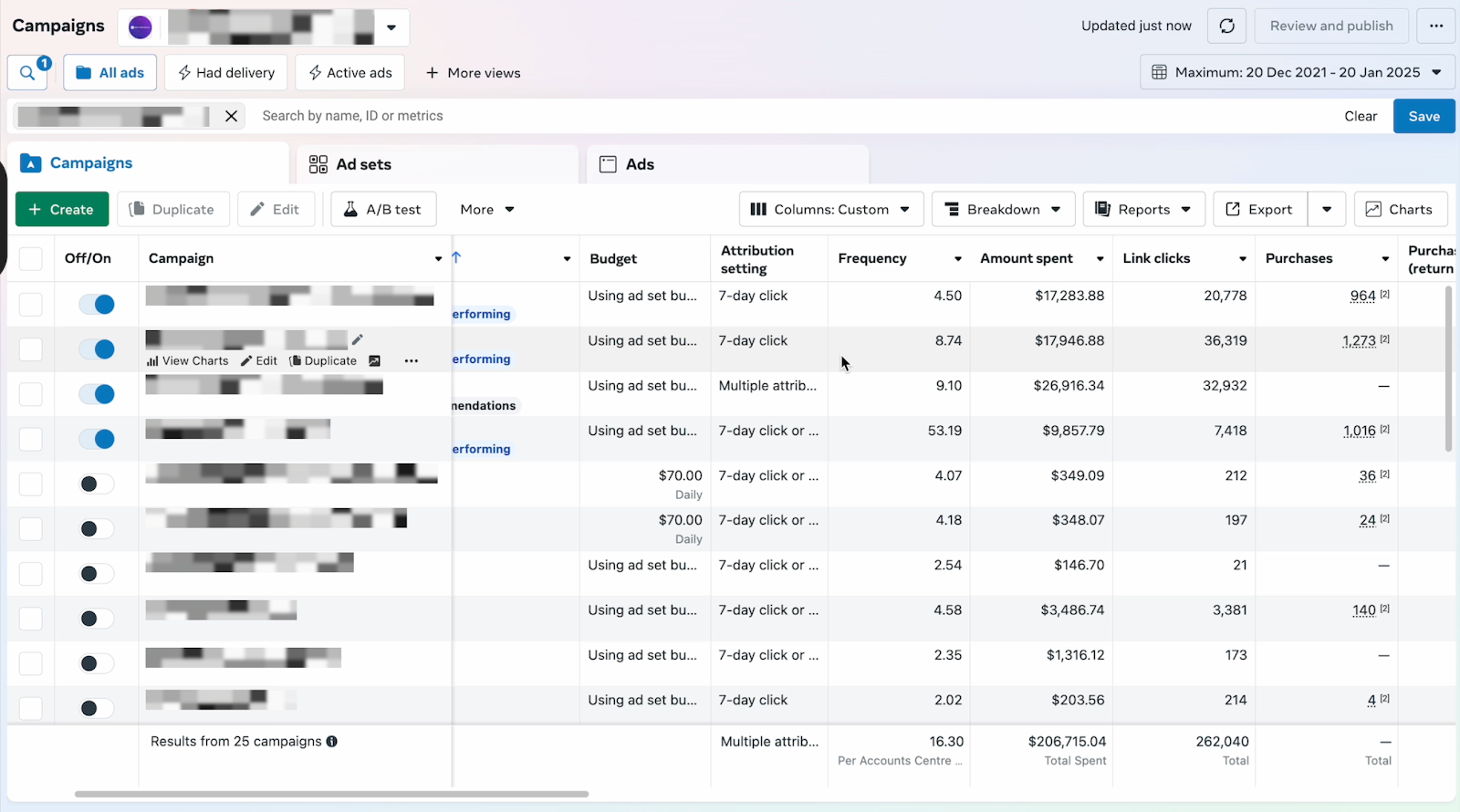
Task: Check the select-all campaigns header checkbox
Action: pos(31,258)
